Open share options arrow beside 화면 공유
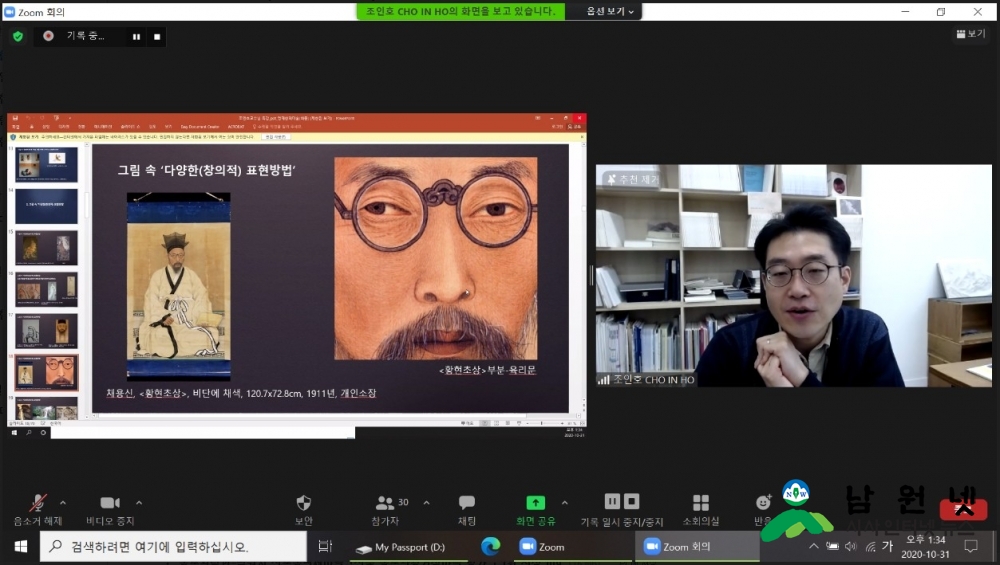Viewport: 1000px width, 565px height. click(x=564, y=503)
